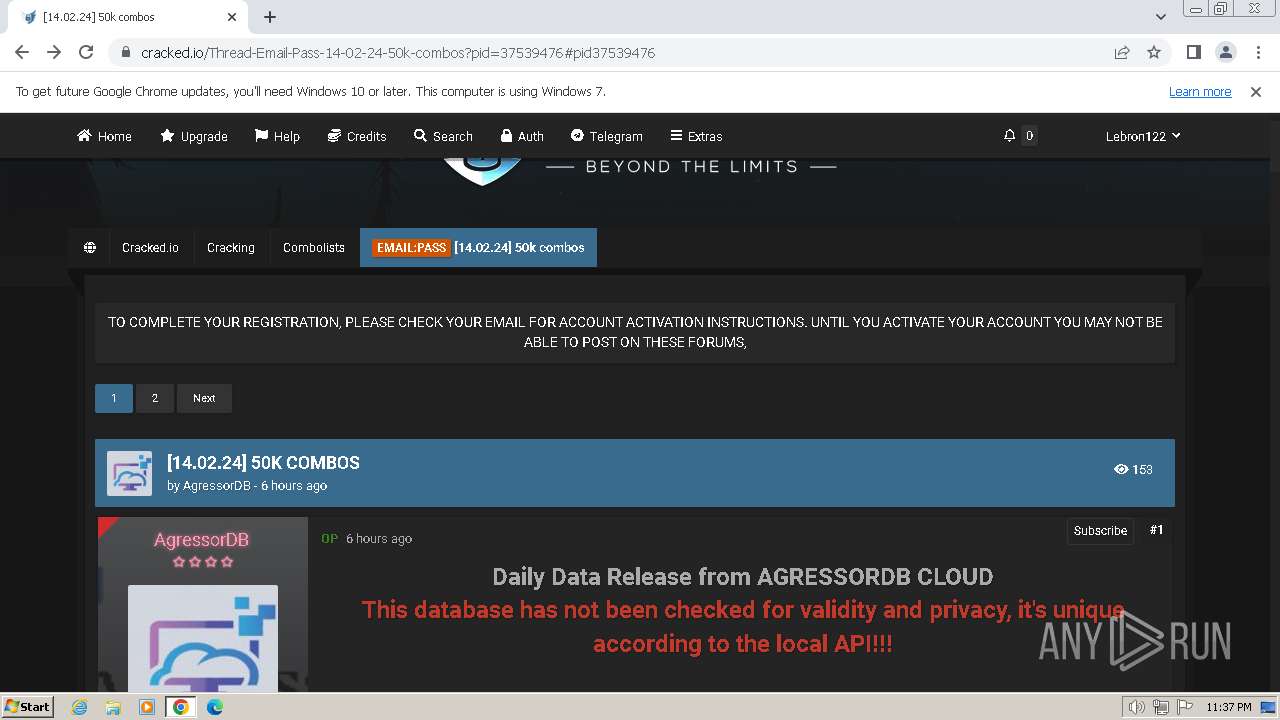Close the 50k combos browser tab
1280x720 pixels.
tap(232, 17)
